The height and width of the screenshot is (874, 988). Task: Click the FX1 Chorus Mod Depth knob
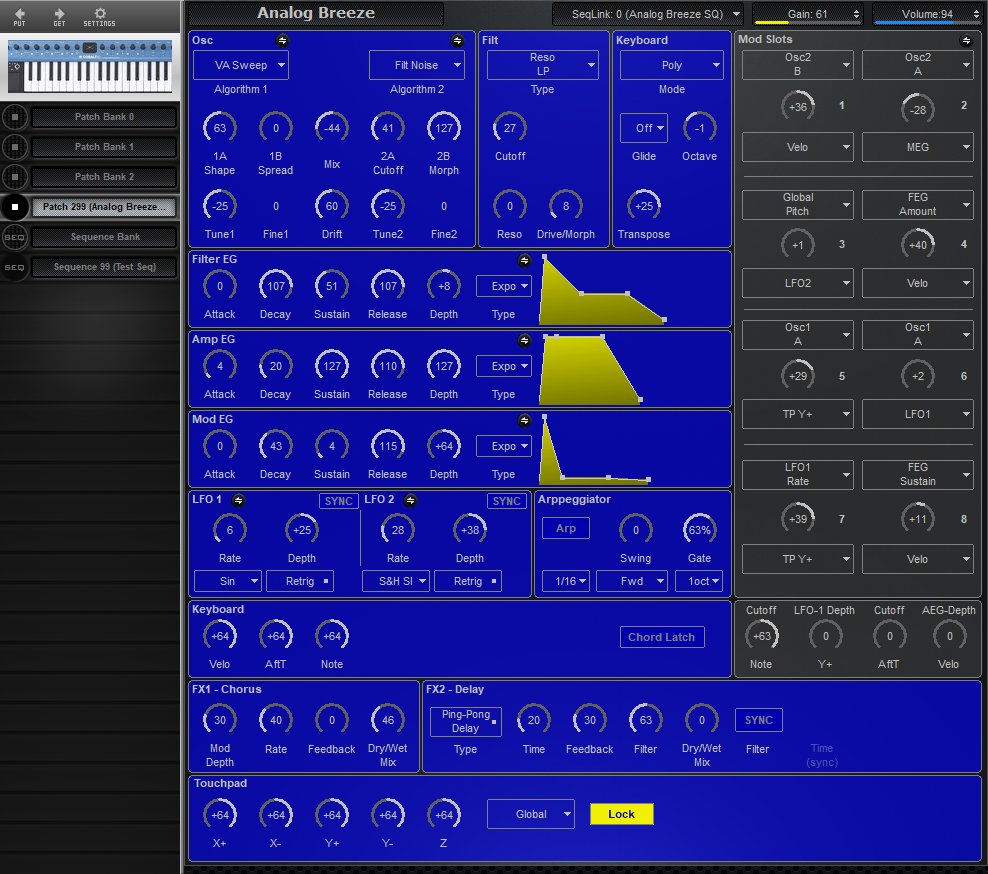pyautogui.click(x=219, y=720)
